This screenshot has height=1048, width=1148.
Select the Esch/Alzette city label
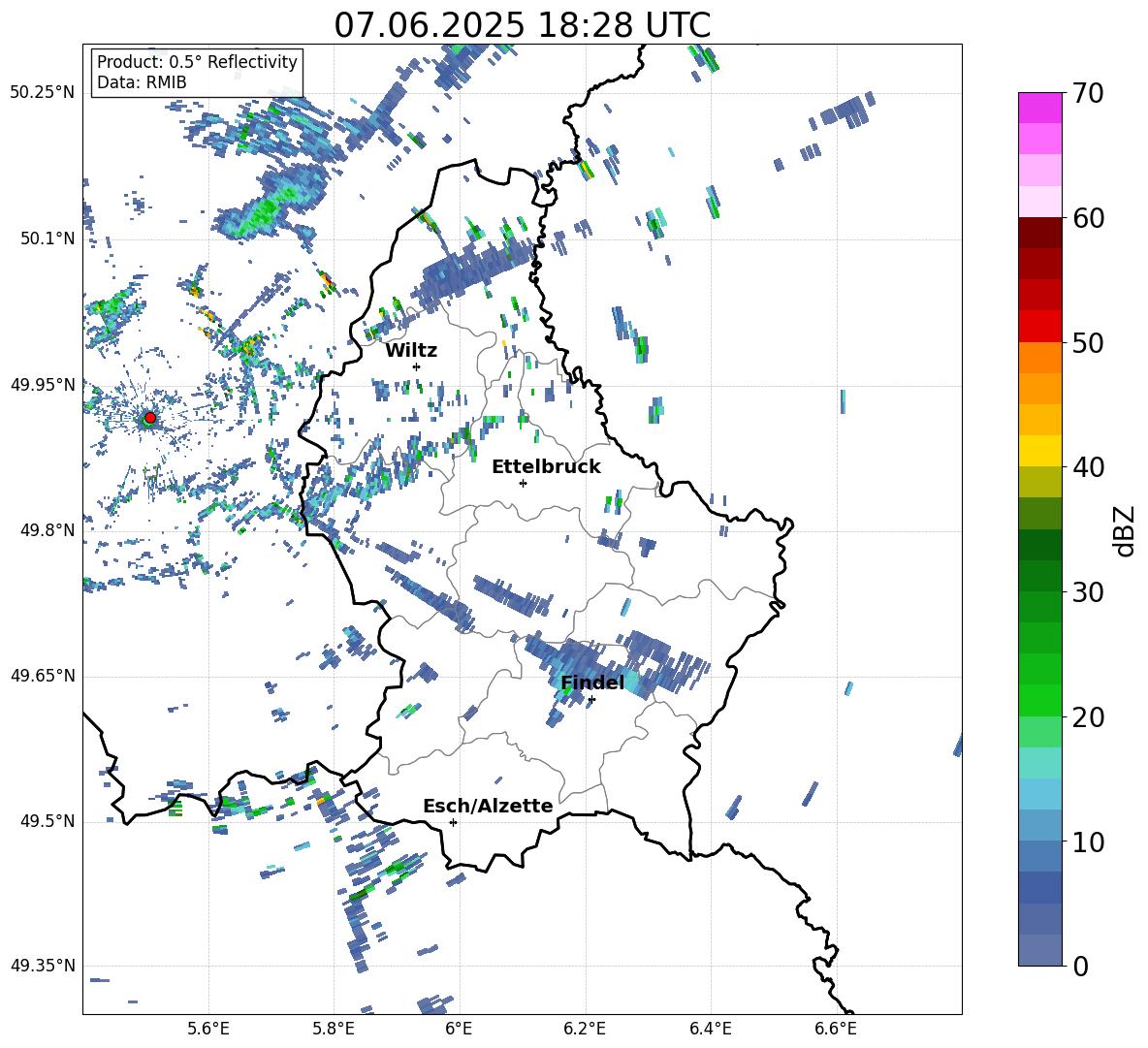[x=488, y=807]
